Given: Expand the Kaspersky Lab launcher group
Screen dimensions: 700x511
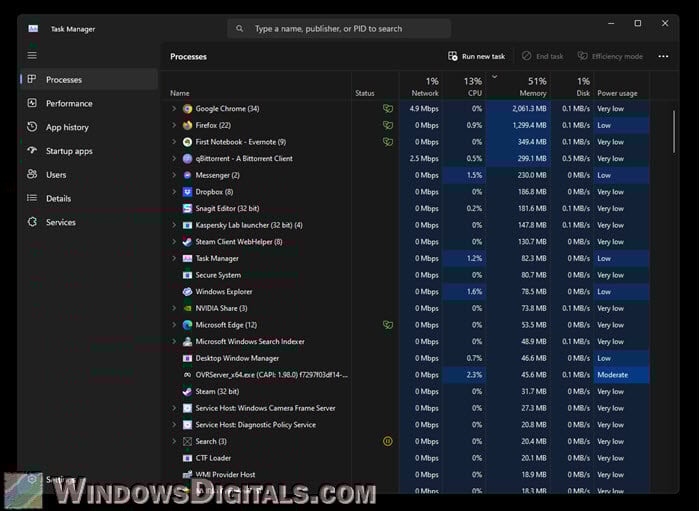Looking at the screenshot, I should (174, 225).
